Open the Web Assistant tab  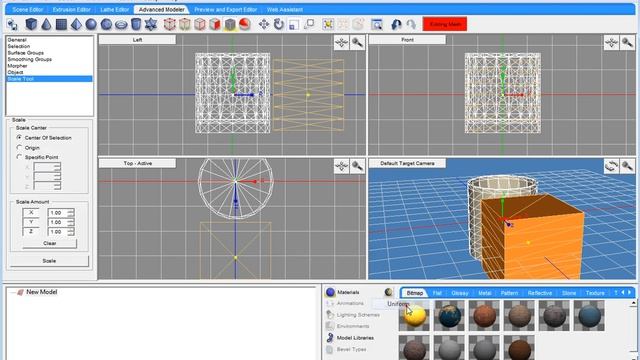(285, 9)
